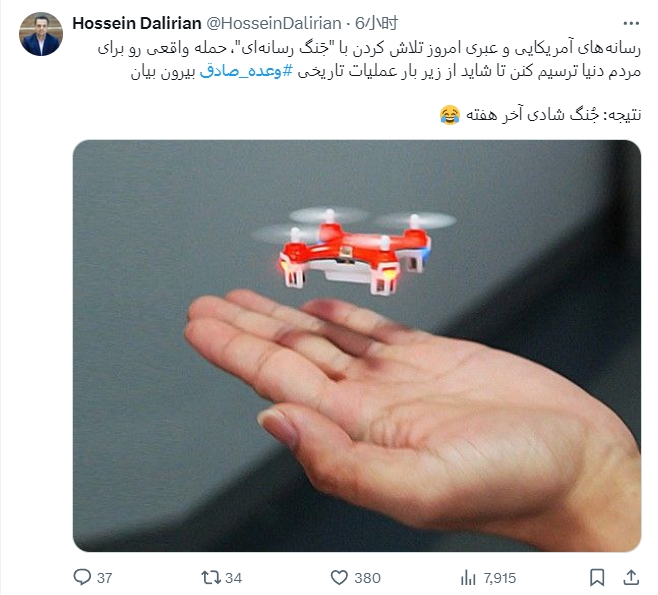
Task: Bookmark this tweet
Action: click(x=597, y=577)
